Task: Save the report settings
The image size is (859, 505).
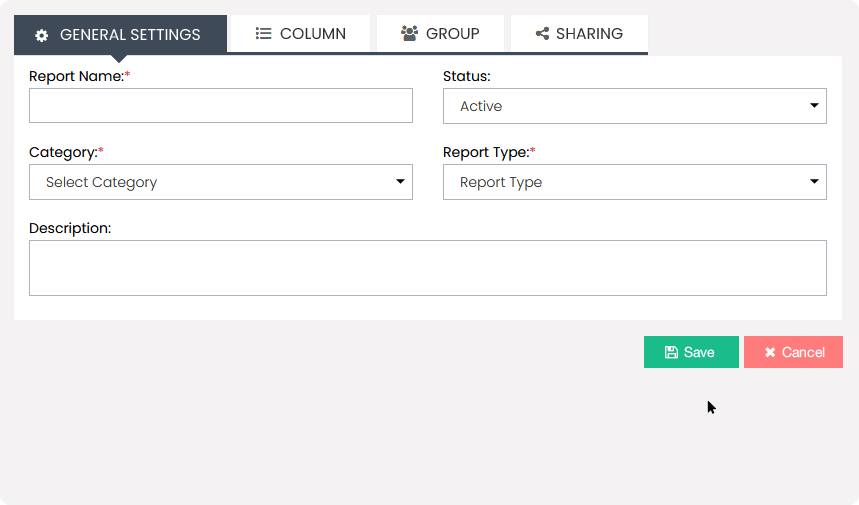Action: click(691, 352)
